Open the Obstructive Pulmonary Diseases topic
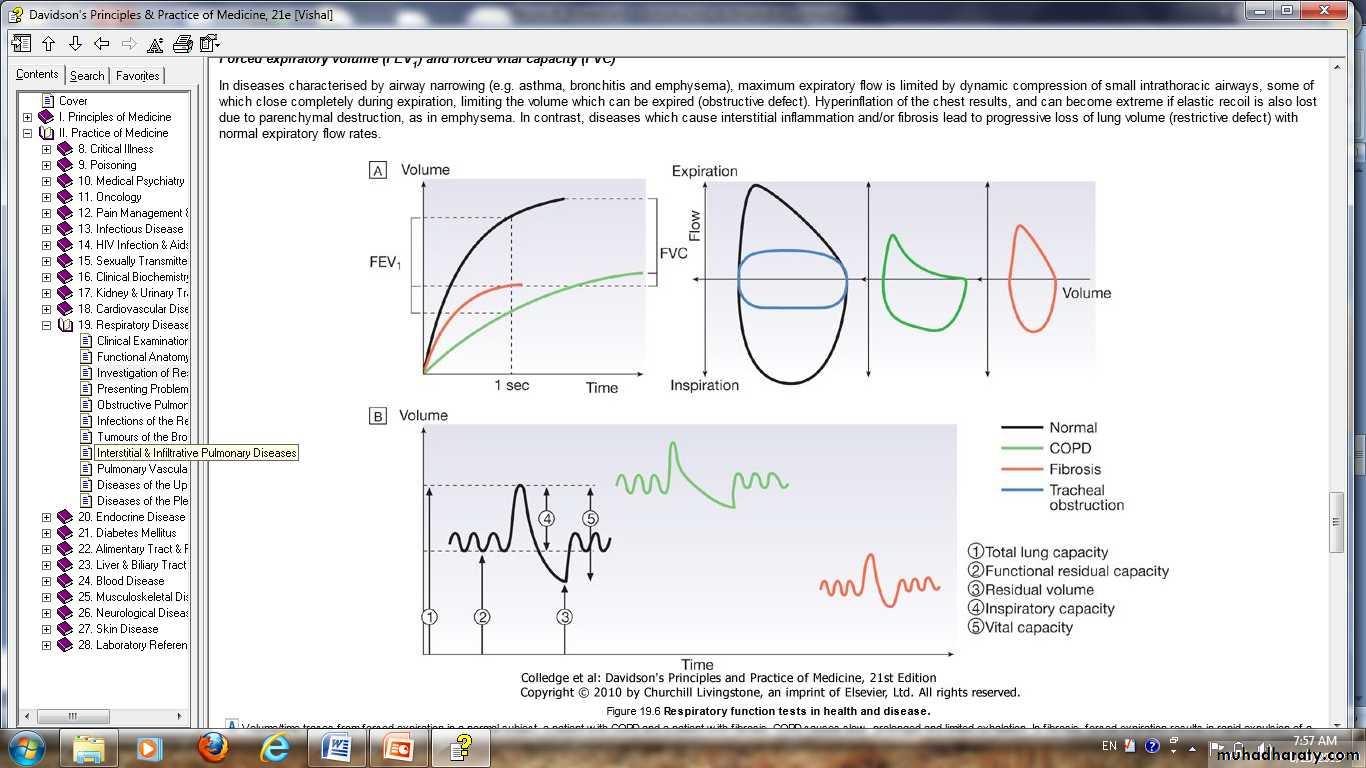1366x768 pixels. 141,405
